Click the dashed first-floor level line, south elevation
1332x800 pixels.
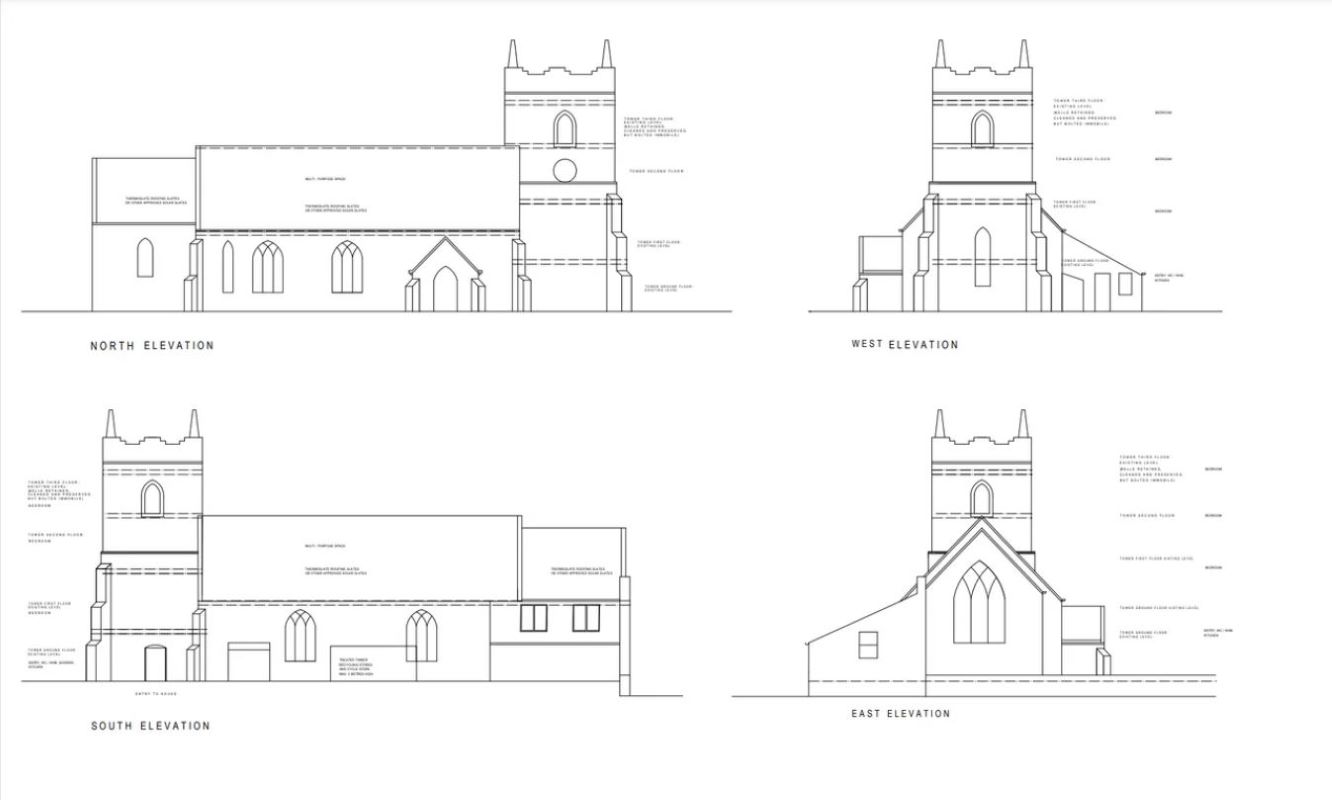350,601
